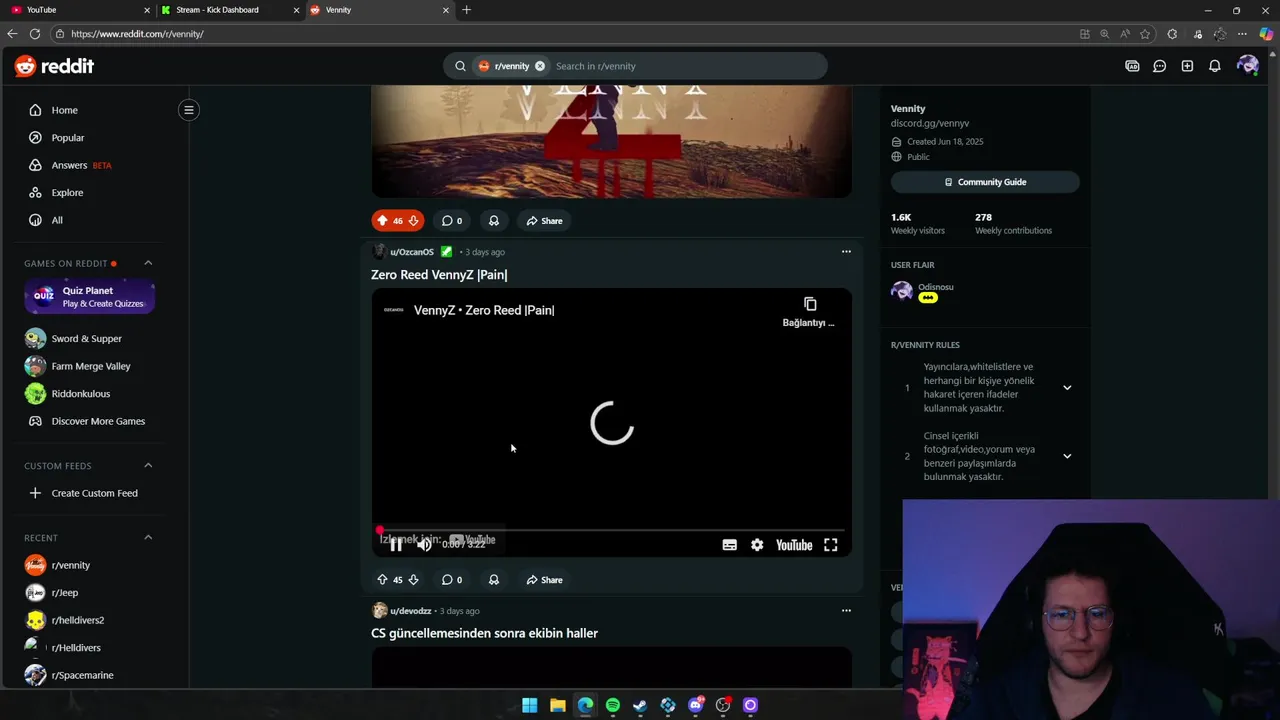Open OBS Studio from the taskbar
Image resolution: width=1280 pixels, height=720 pixels.
[x=722, y=705]
